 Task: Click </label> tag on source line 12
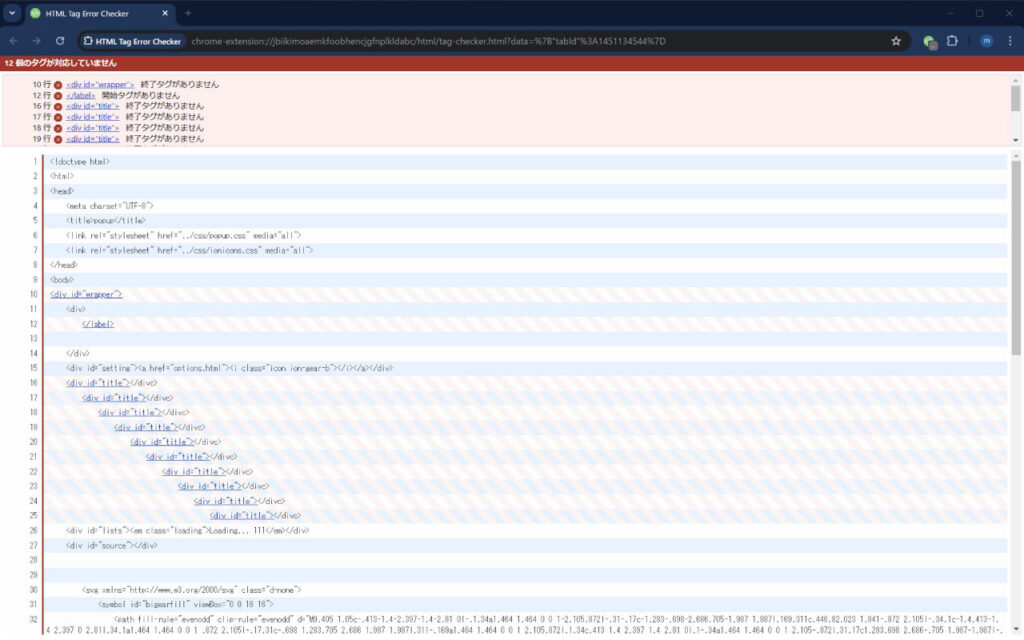(x=98, y=324)
